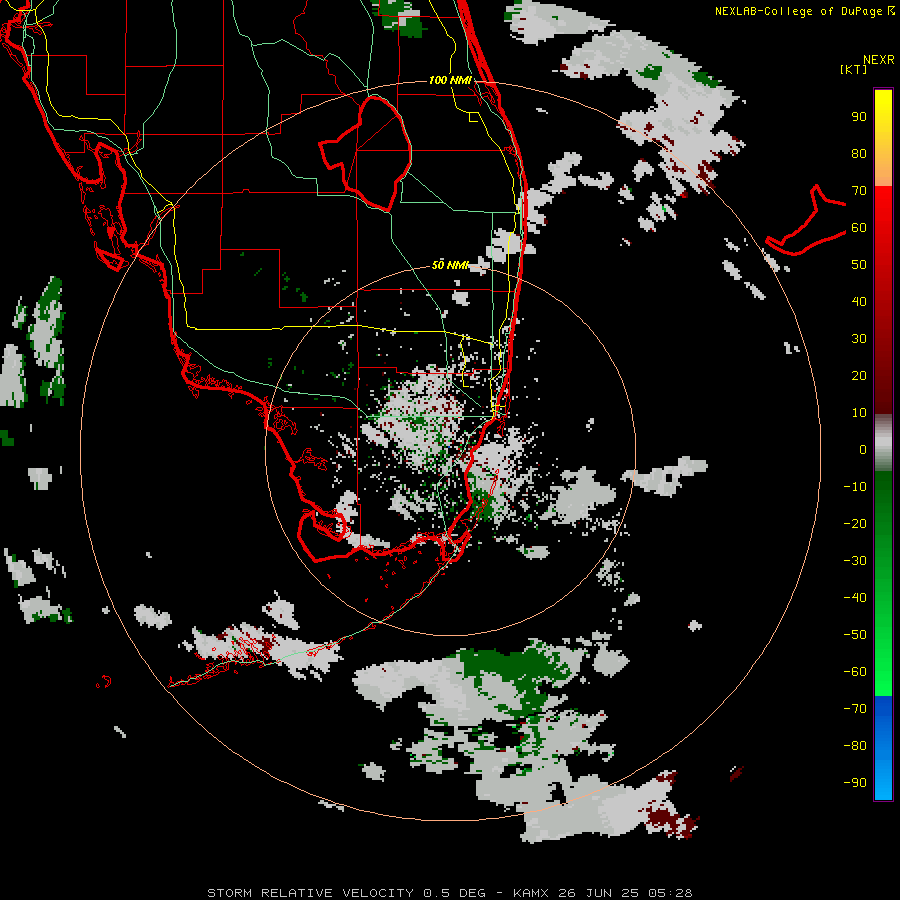This screenshot has width=900, height=900.
Task: Click the -70 value on velocity scale
Action: pyautogui.click(x=855, y=709)
